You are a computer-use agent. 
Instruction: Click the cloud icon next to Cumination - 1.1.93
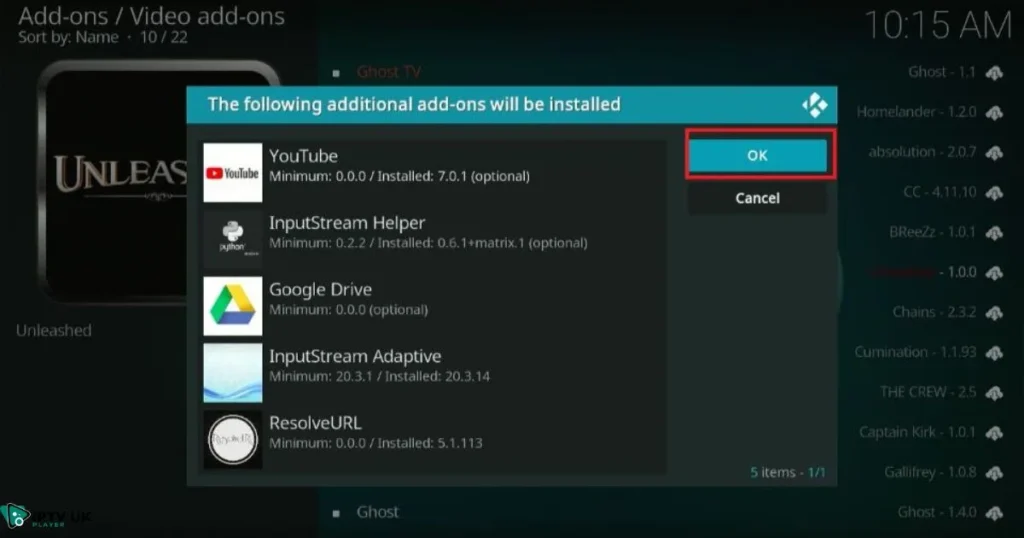point(994,353)
